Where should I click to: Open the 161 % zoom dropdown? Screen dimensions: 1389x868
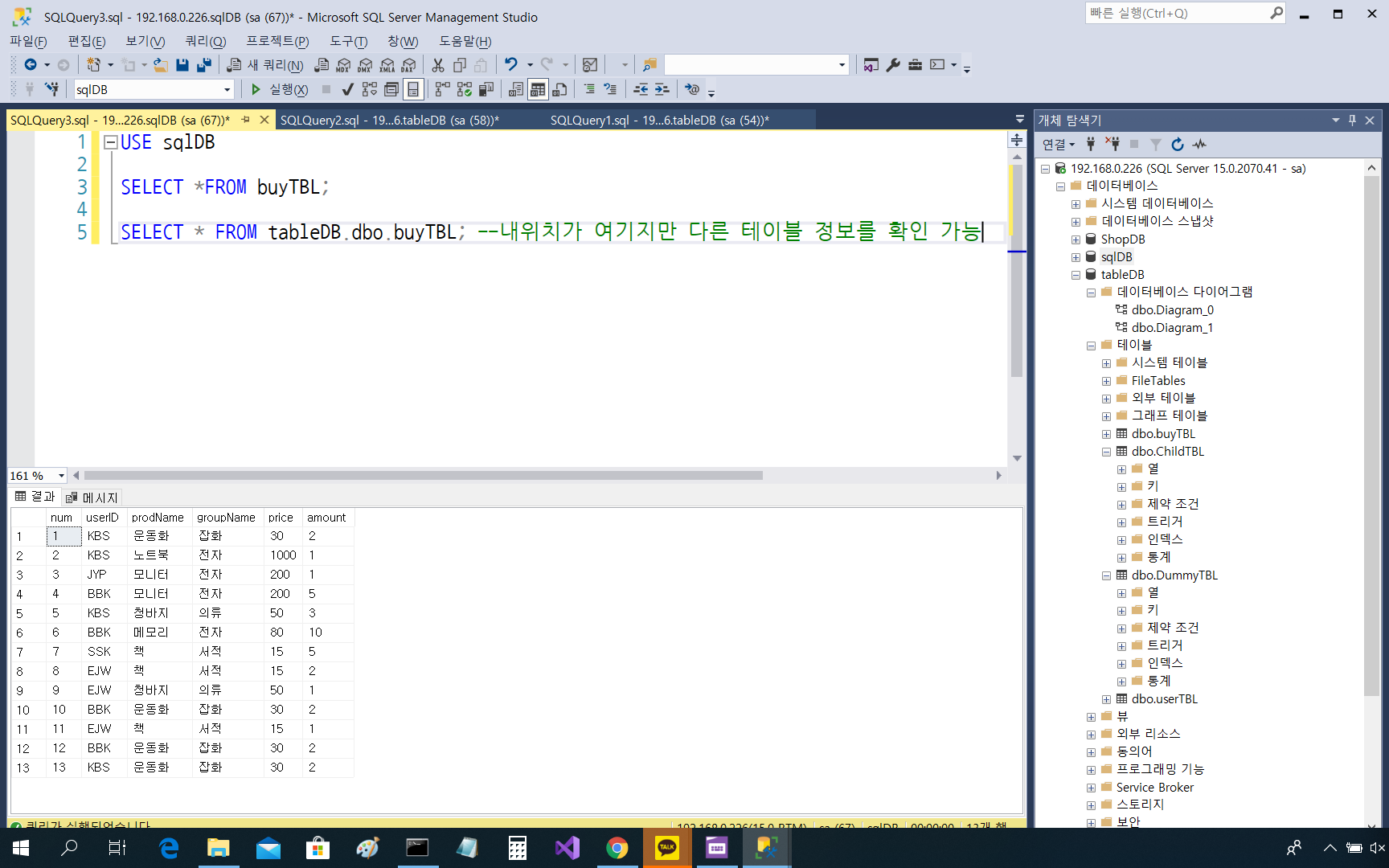click(x=61, y=476)
